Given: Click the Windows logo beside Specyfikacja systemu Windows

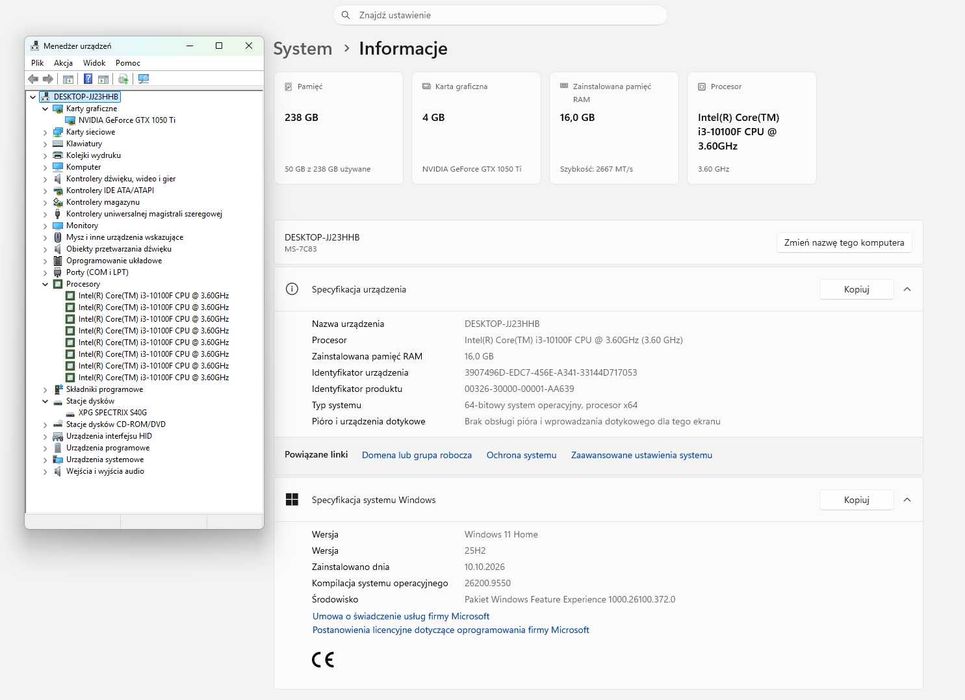Looking at the screenshot, I should click(292, 500).
